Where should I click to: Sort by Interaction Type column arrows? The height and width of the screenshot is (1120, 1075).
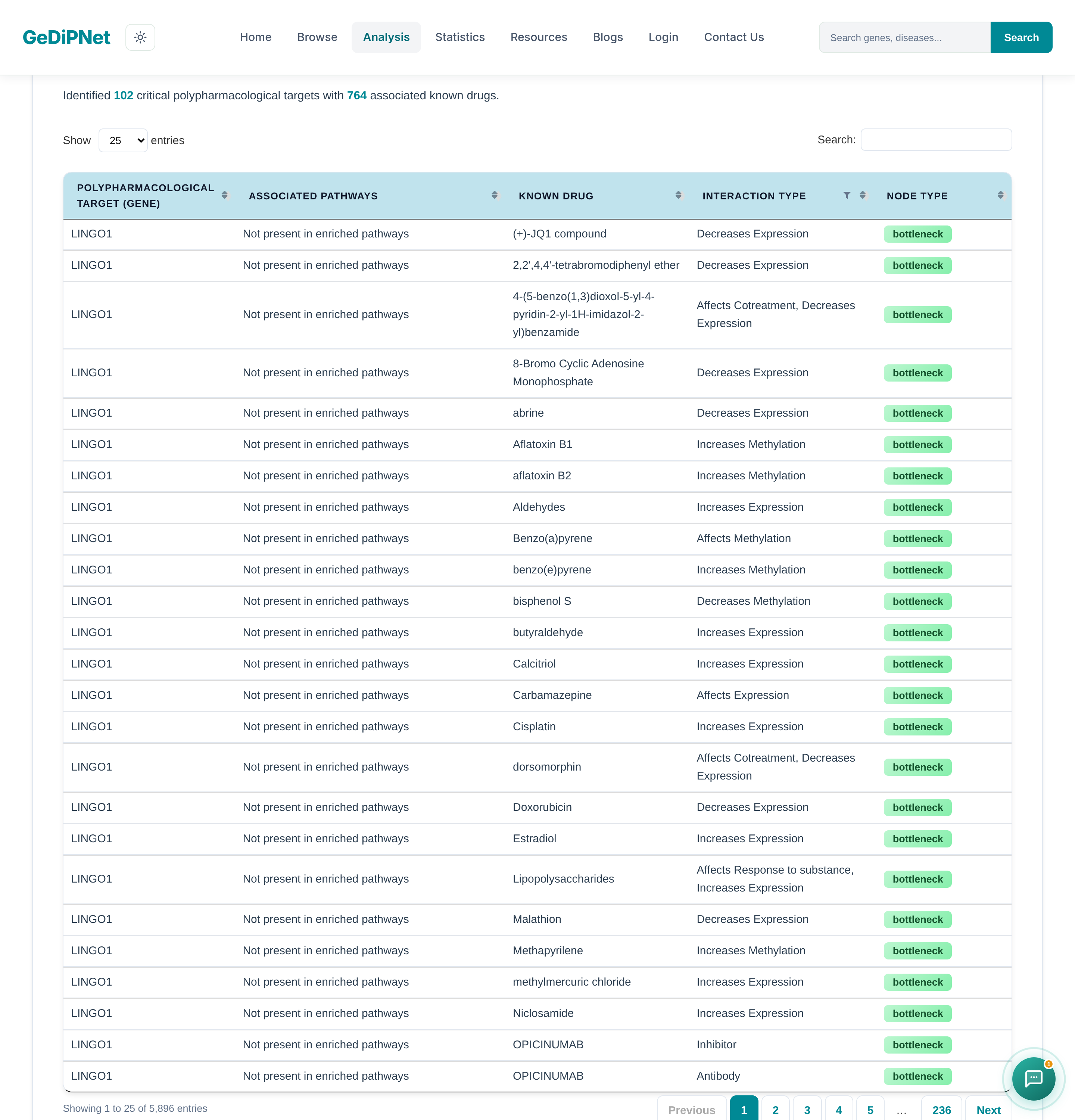point(863,195)
